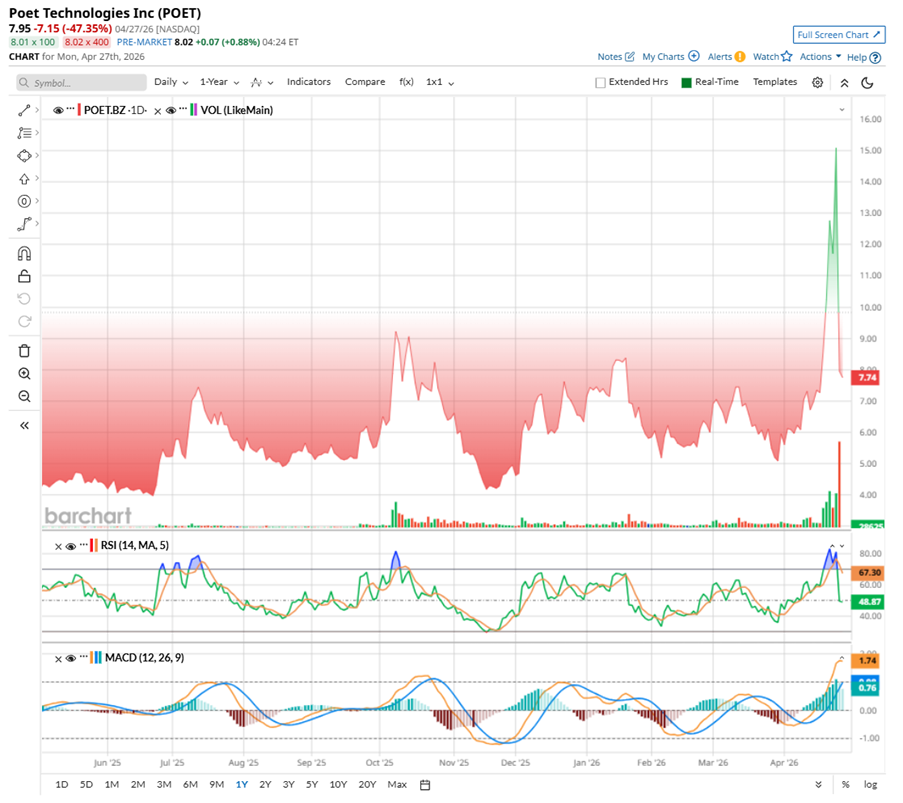Screen dimensions: 903x803
Task: Open the Indicators menu
Action: point(308,82)
